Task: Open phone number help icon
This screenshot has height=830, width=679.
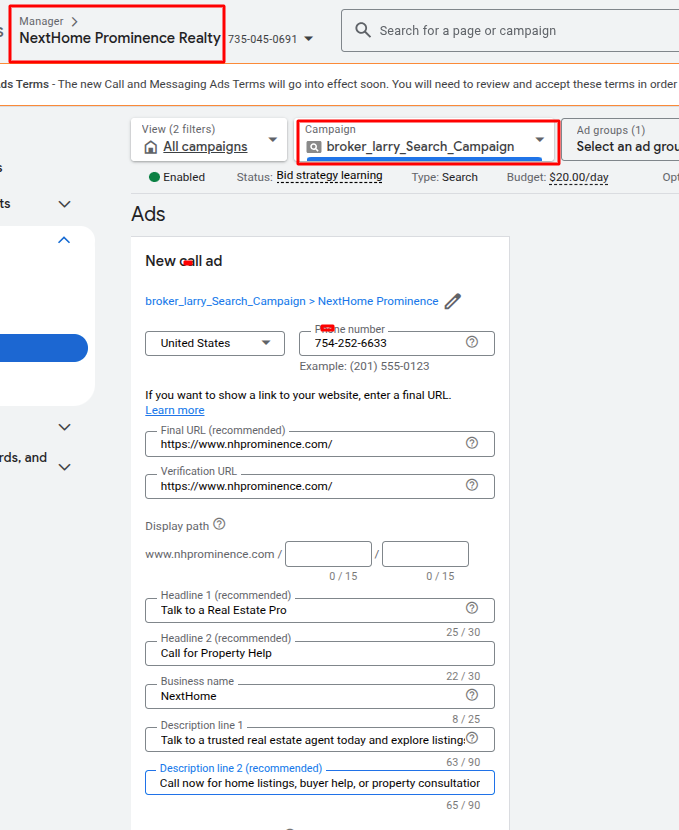Action: pos(472,342)
